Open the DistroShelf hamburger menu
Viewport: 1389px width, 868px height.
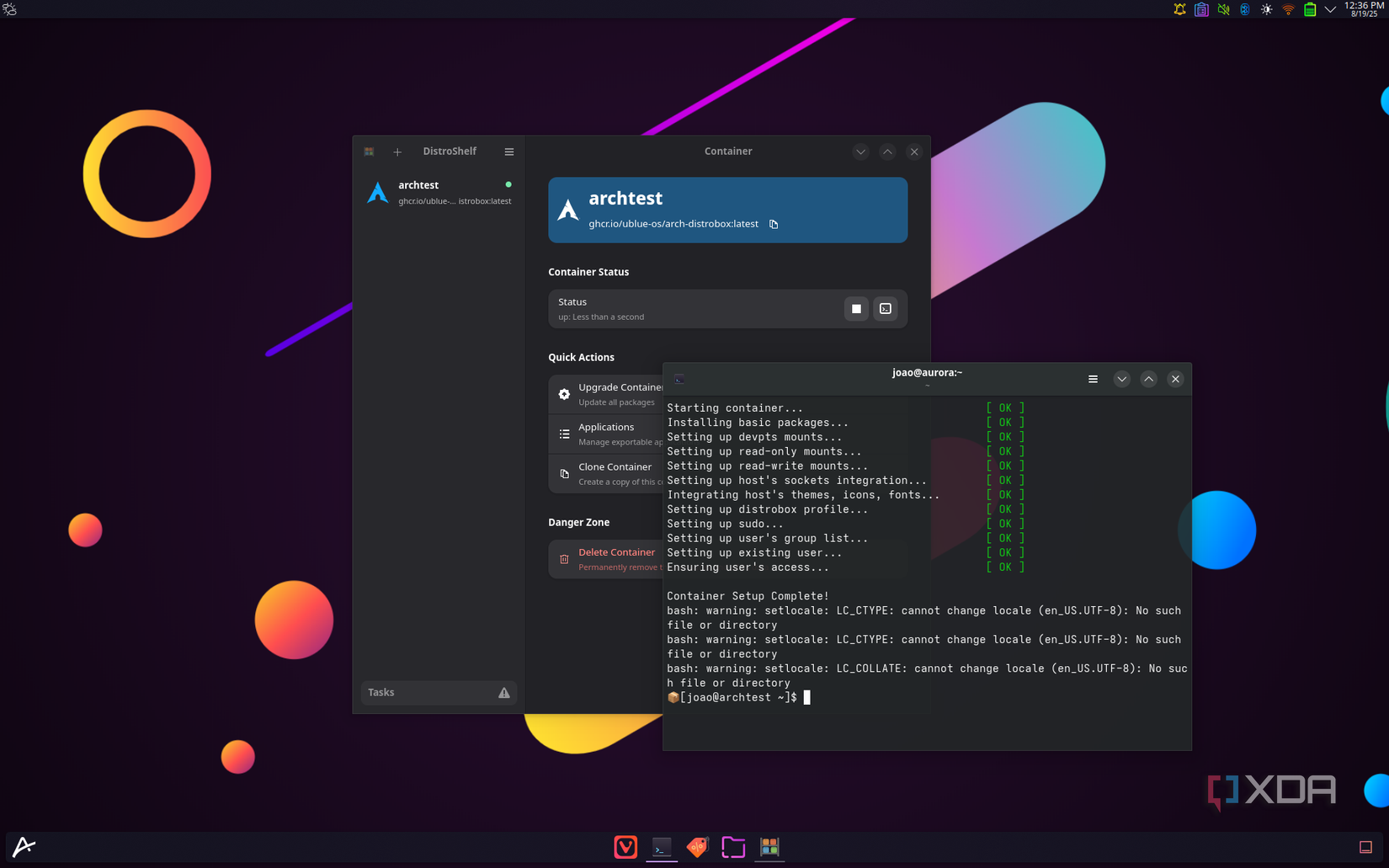(x=509, y=152)
